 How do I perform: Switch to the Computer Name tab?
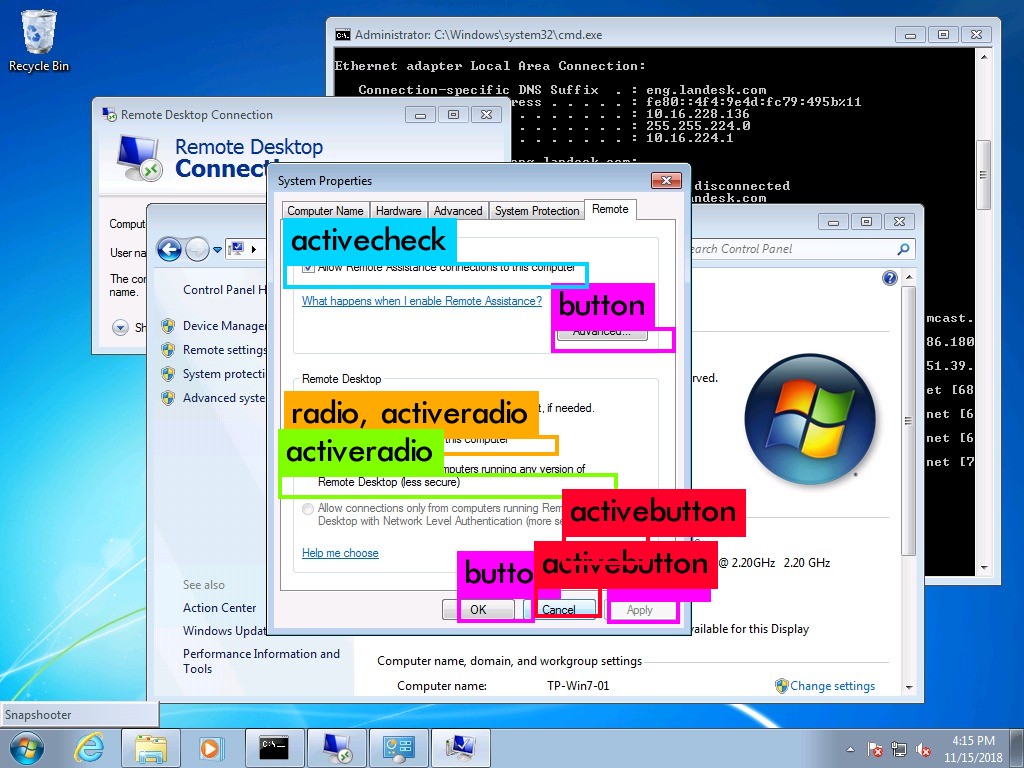pyautogui.click(x=325, y=211)
